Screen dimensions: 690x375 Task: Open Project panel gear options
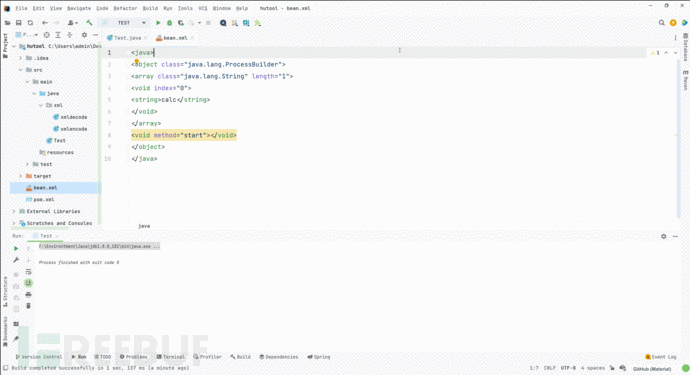[84, 35]
